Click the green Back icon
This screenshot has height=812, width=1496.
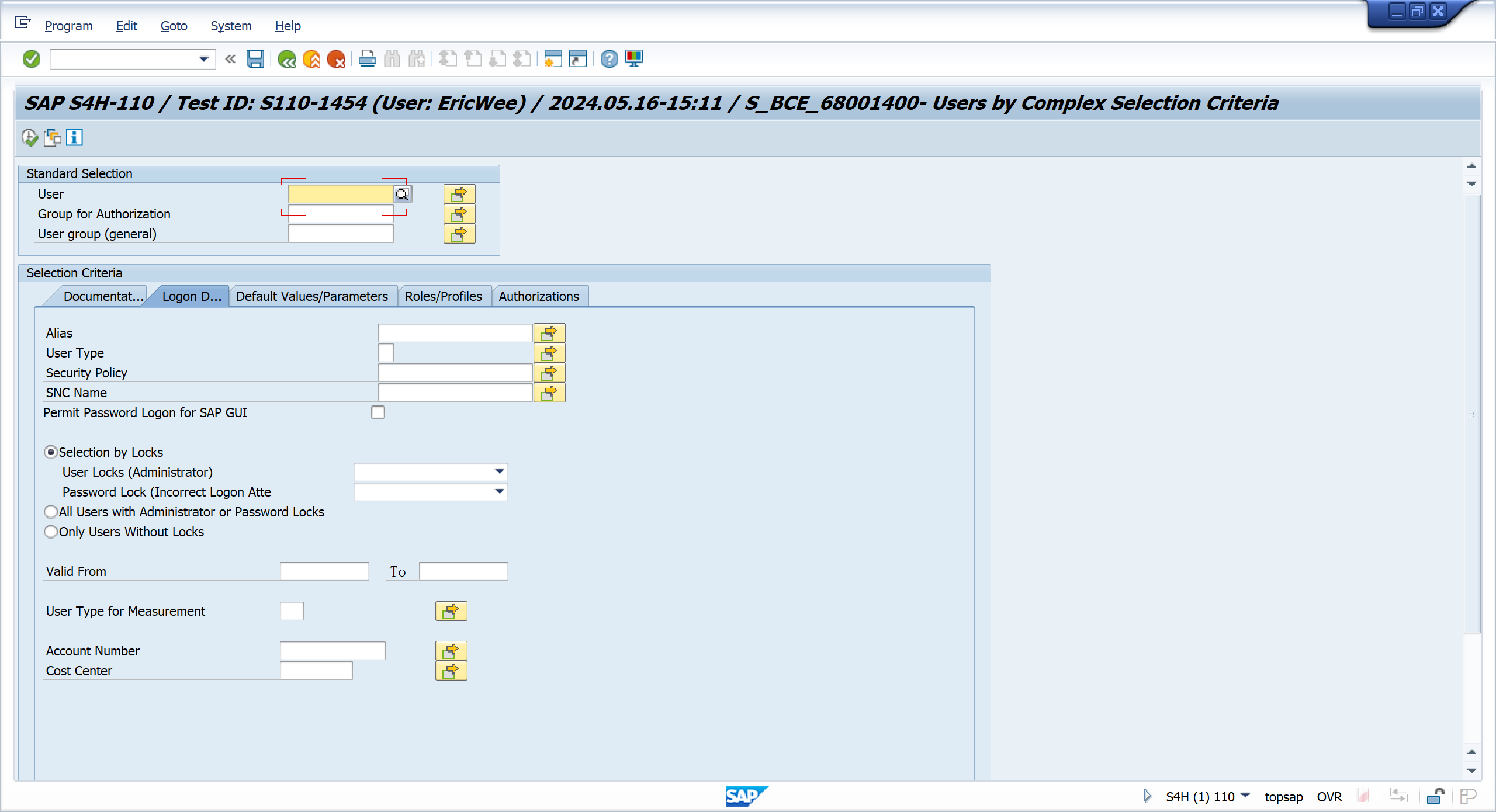[x=287, y=59]
